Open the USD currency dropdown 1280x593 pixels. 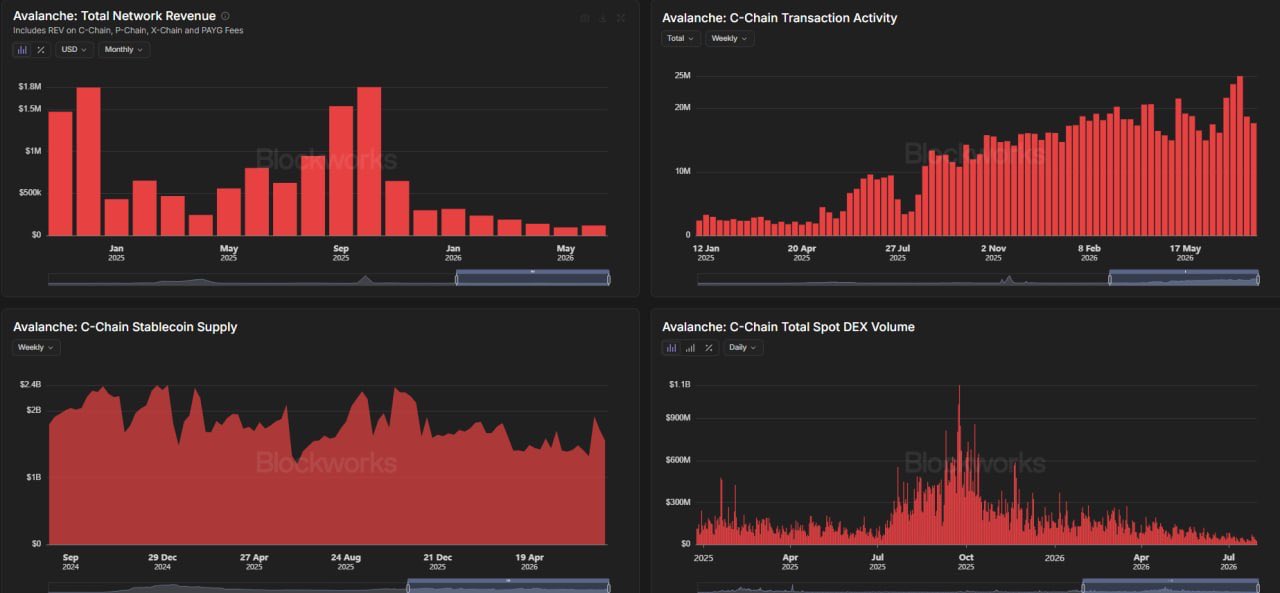(x=74, y=49)
